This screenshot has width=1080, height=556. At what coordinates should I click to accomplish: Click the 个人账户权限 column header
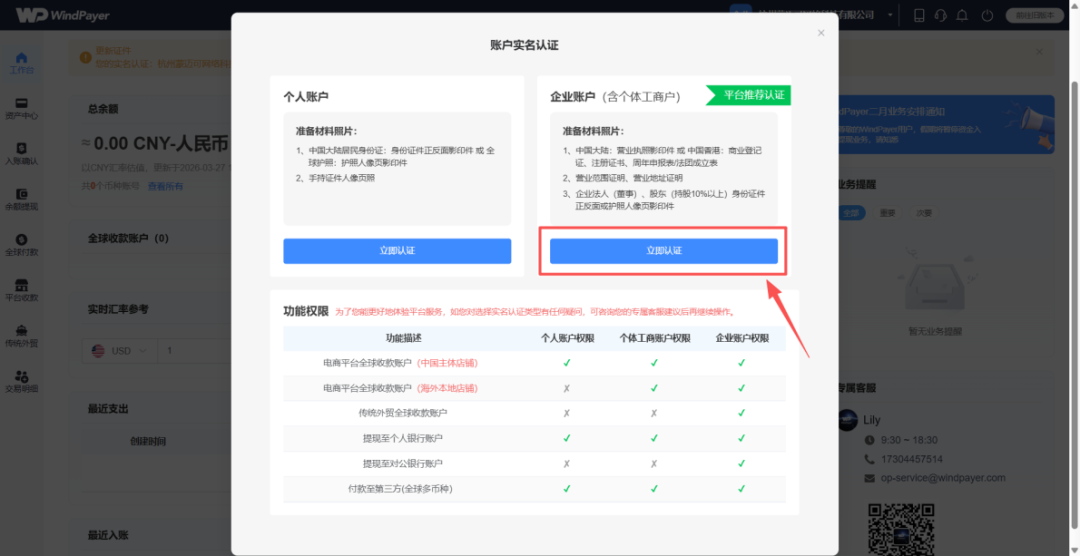pos(567,339)
